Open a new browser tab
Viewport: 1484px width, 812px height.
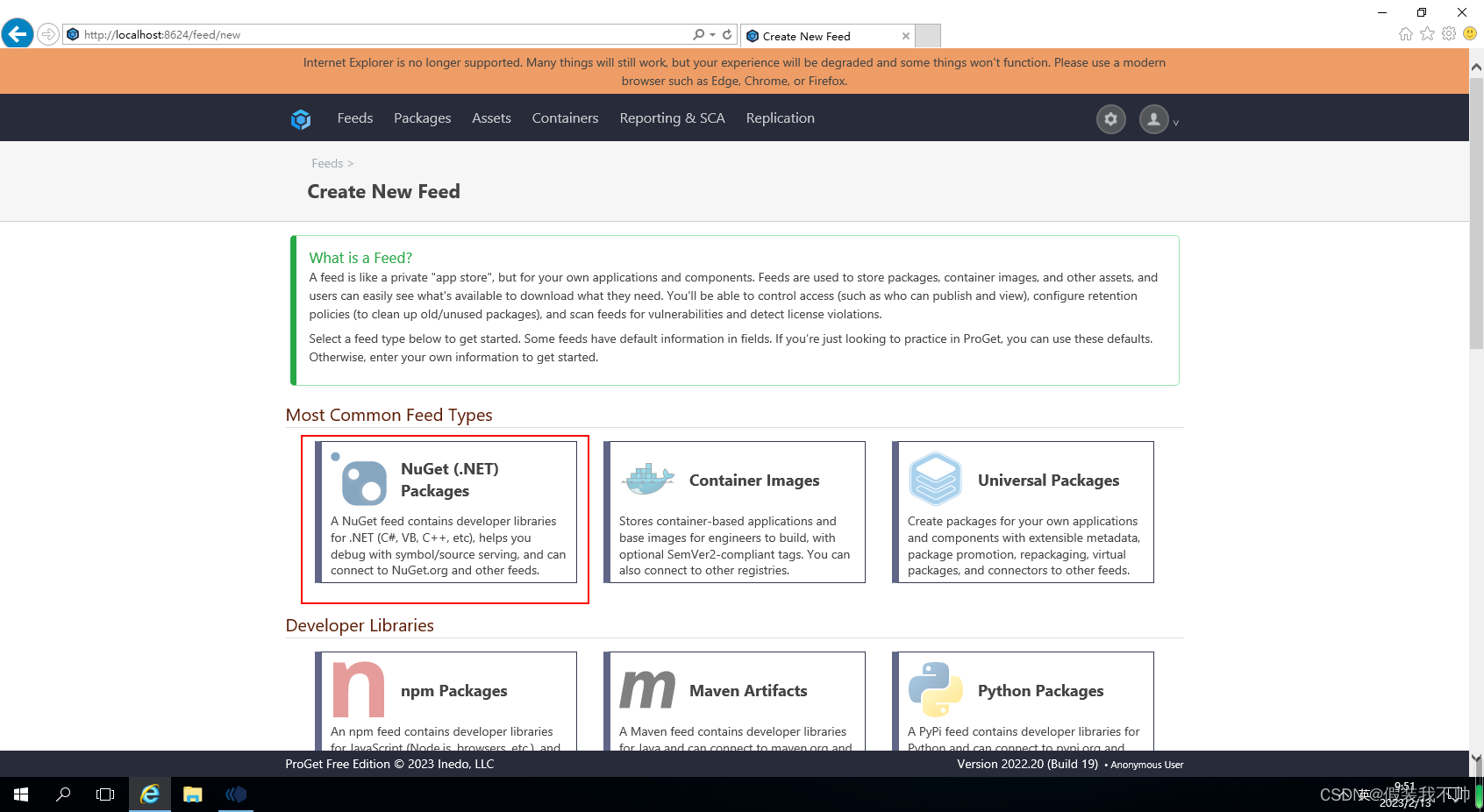tap(928, 36)
